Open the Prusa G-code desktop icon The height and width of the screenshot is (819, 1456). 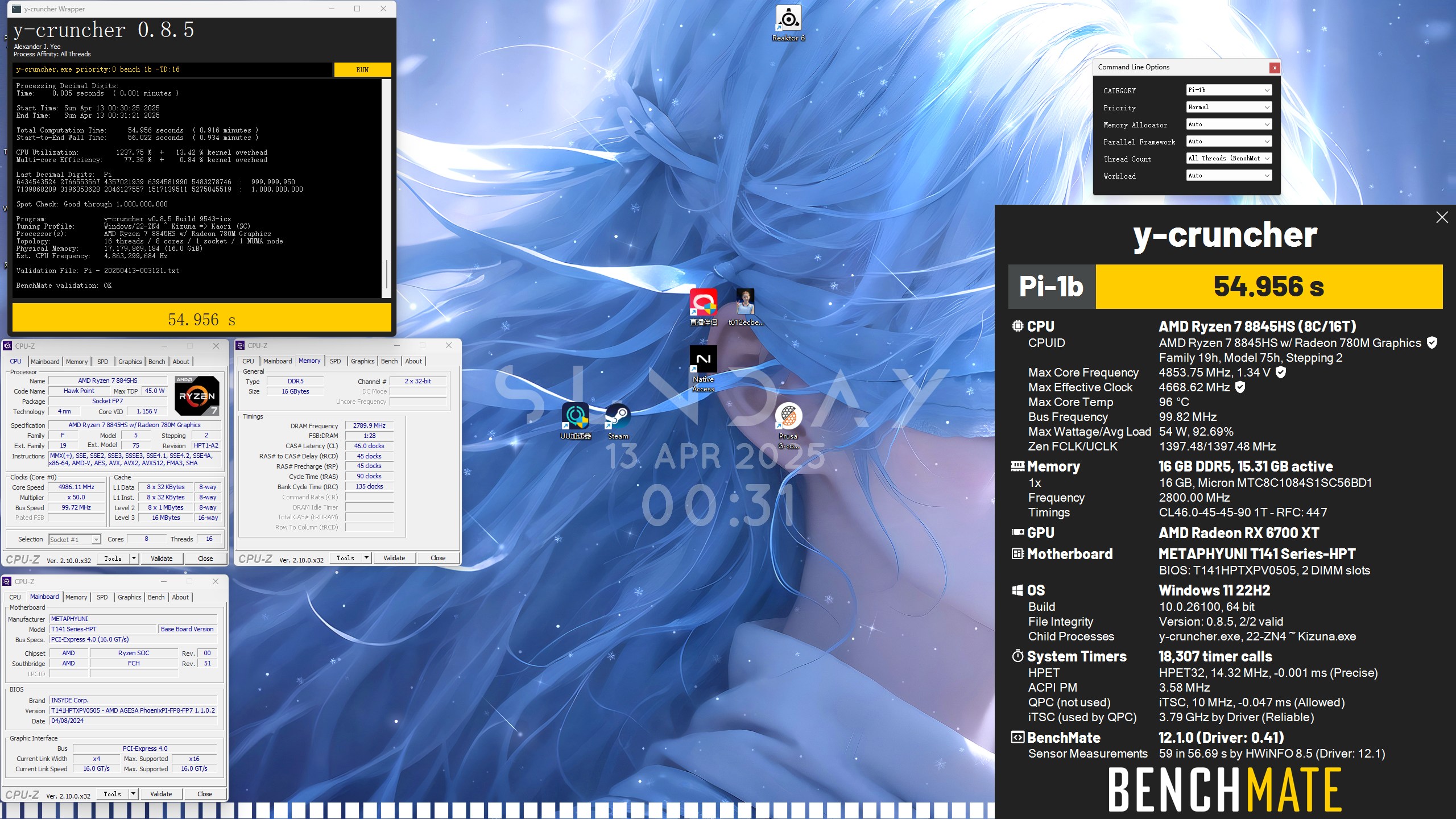click(x=788, y=426)
